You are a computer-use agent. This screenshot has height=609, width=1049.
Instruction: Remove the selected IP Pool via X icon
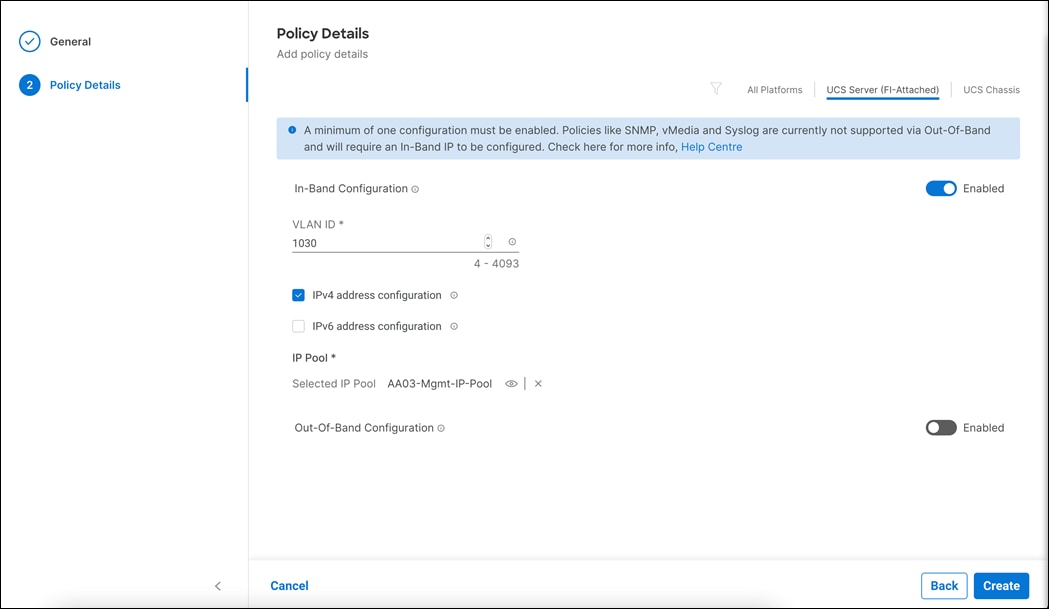click(537, 383)
